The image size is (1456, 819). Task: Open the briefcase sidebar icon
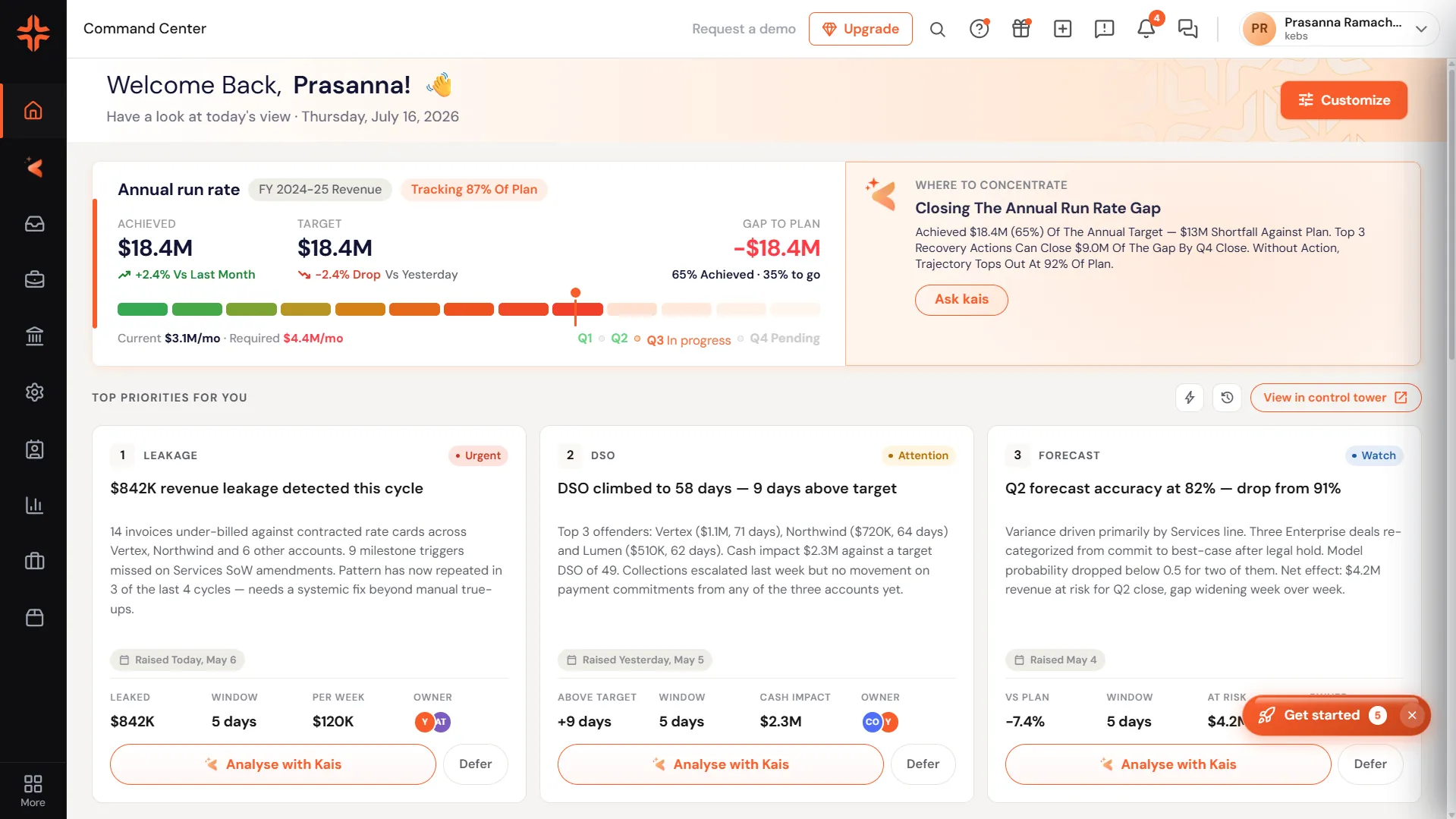(x=34, y=279)
